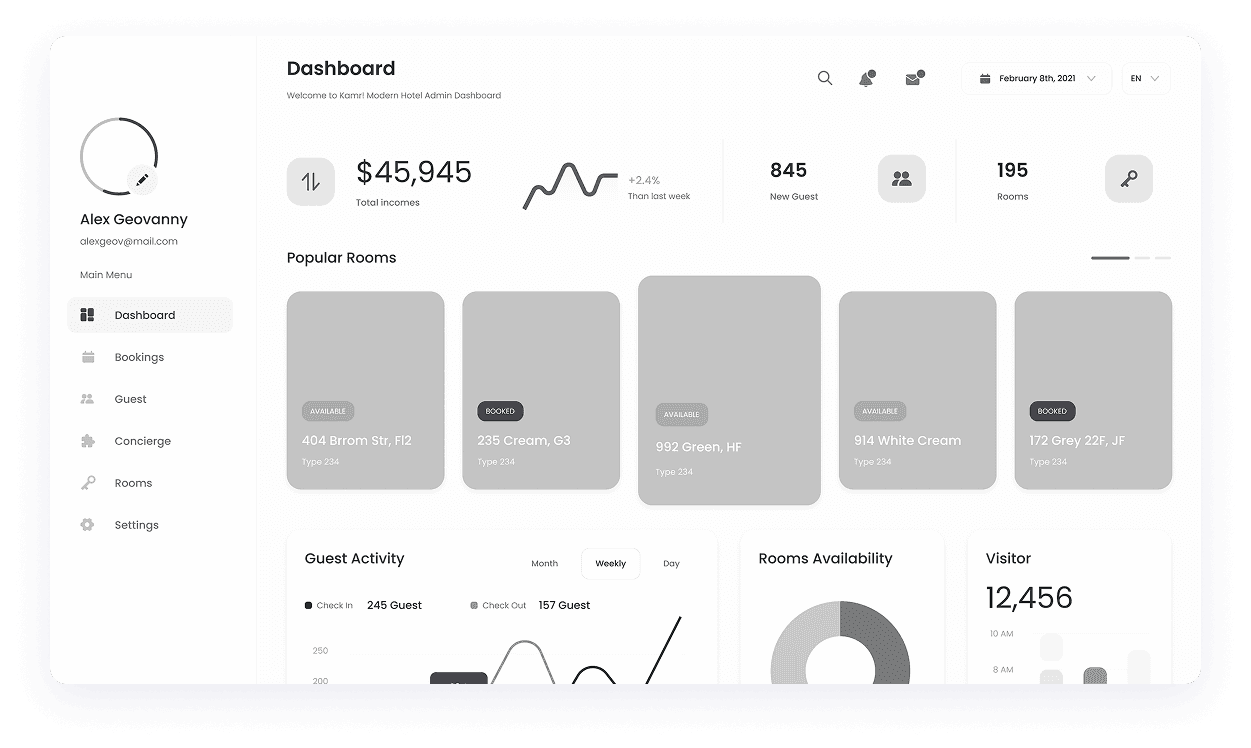The width and height of the screenshot is (1251, 748).
Task: Click the edit pencil on profile avatar
Action: (x=142, y=180)
